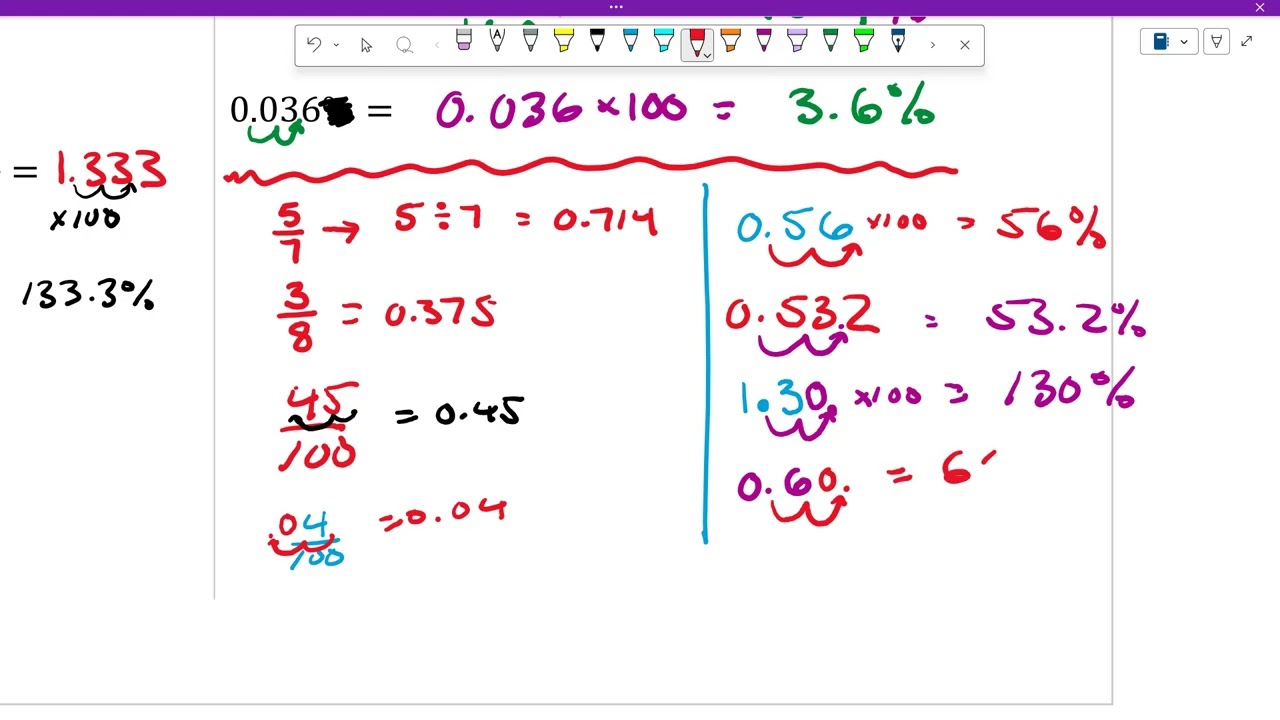Select the yellow highlighter
1280x720 pixels.
click(x=563, y=41)
